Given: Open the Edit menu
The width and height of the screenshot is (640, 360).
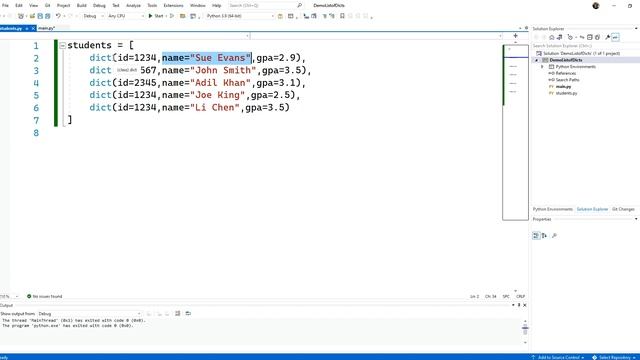Looking at the screenshot, I should tap(19, 5).
